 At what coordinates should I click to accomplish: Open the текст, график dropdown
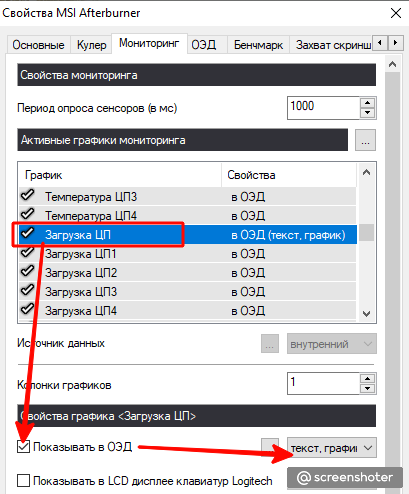pyautogui.click(x=332, y=448)
